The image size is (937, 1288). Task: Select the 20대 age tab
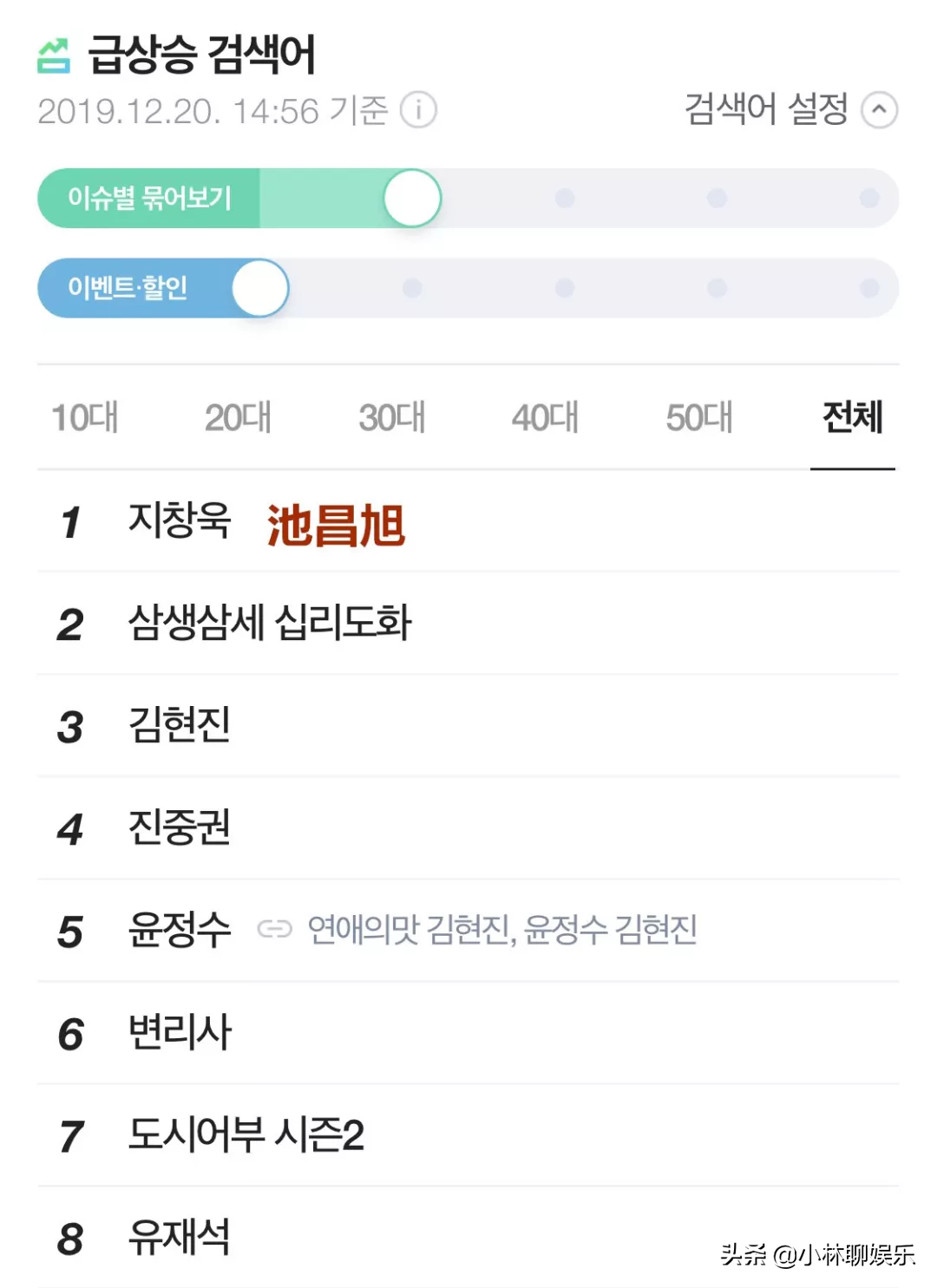pyautogui.click(x=238, y=417)
